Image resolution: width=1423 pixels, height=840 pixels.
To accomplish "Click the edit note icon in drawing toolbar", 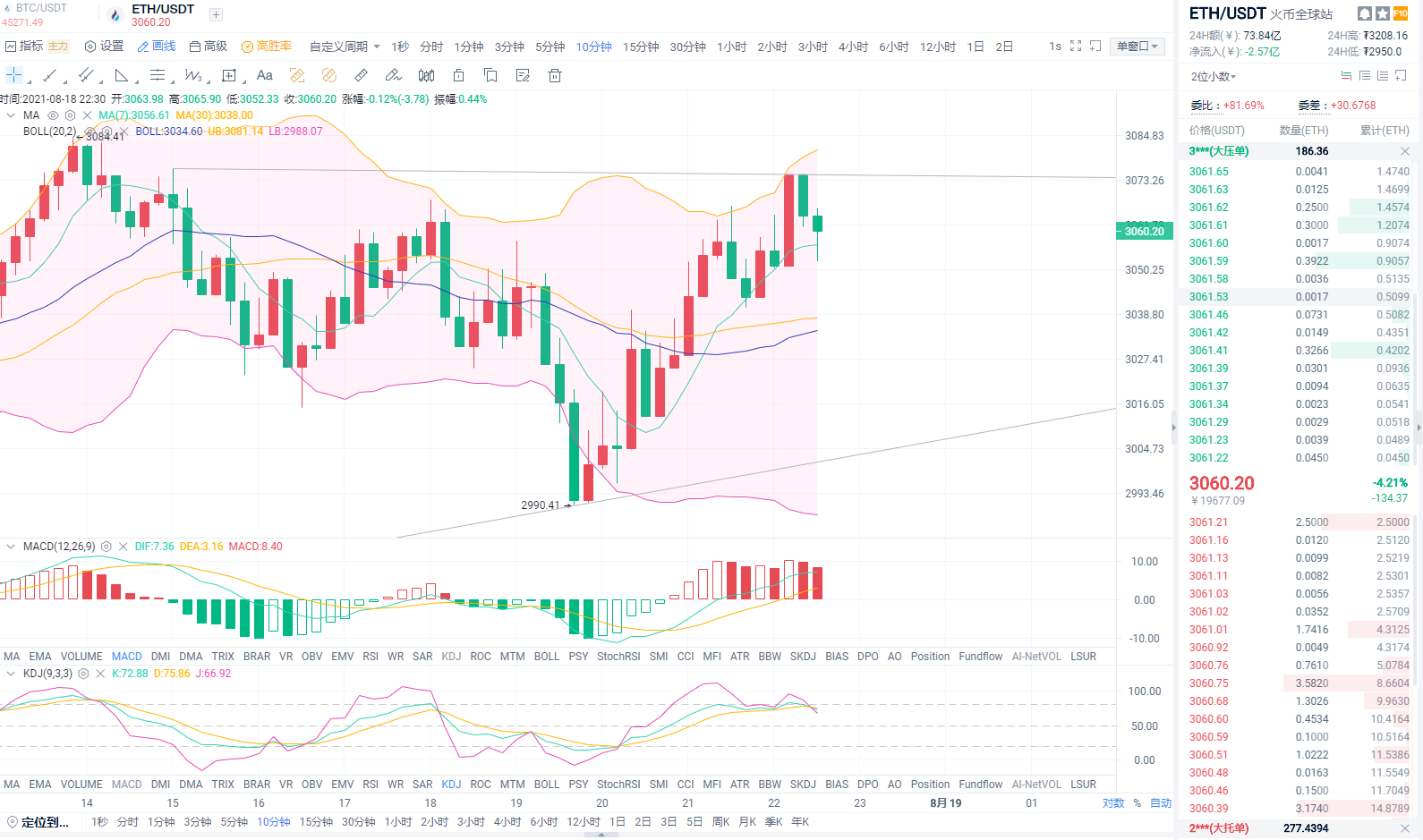I will (x=523, y=75).
